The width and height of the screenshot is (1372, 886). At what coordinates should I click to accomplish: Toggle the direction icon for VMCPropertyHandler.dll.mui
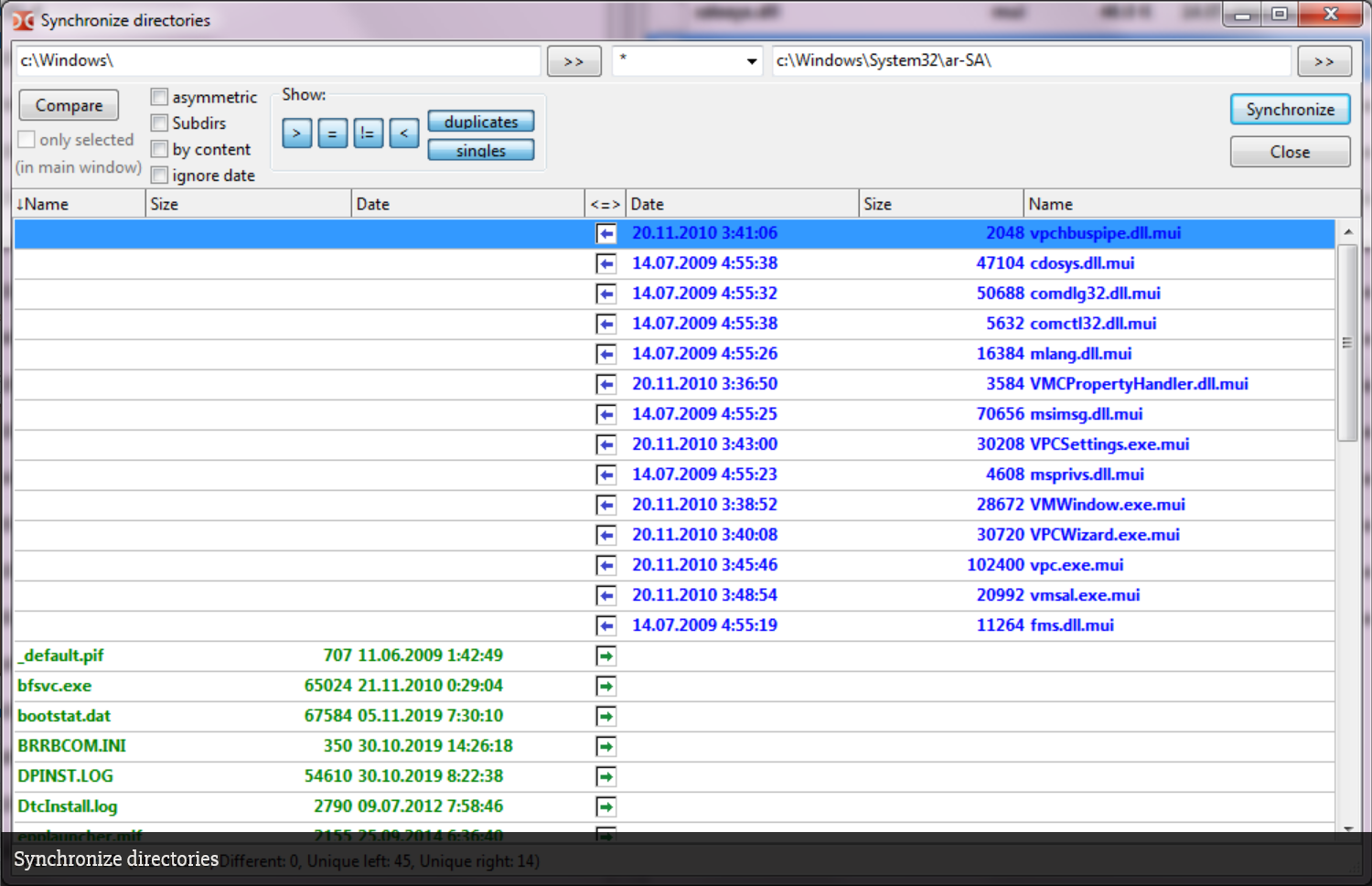pyautogui.click(x=606, y=384)
